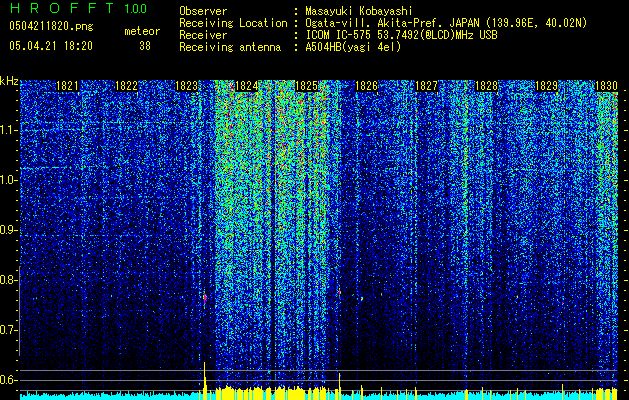The height and width of the screenshot is (400, 629).
Task: Click the 0.7 frequency axis label
Action: pyautogui.click(x=9, y=330)
